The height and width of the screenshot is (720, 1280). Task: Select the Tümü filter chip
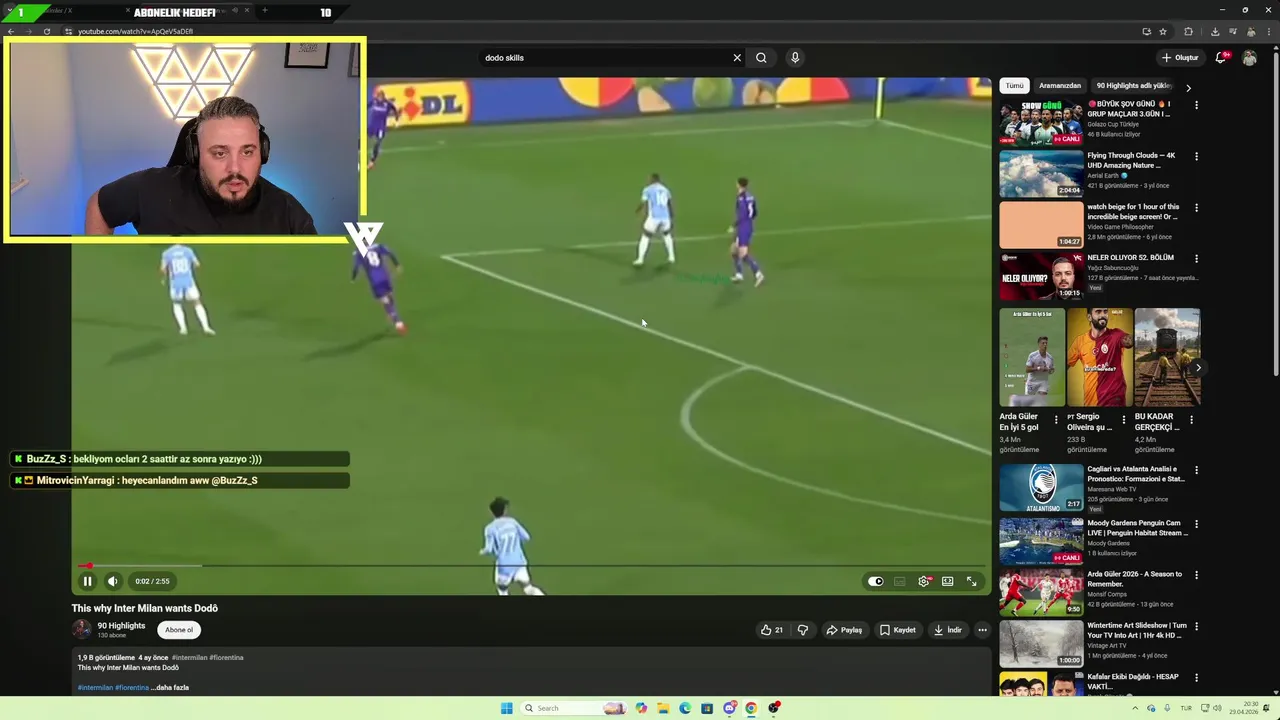click(1015, 86)
